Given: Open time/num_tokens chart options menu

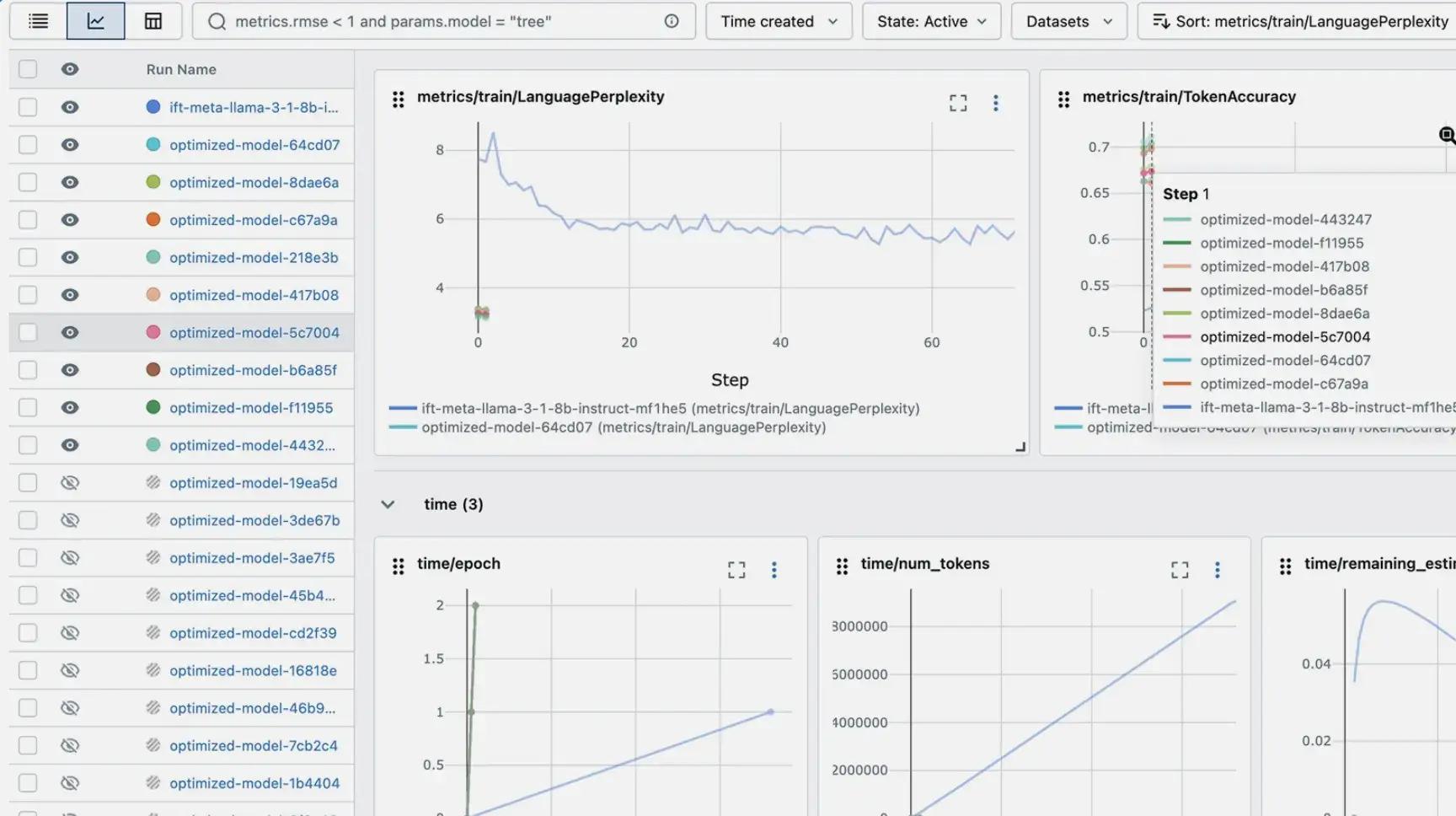Looking at the screenshot, I should [1218, 570].
